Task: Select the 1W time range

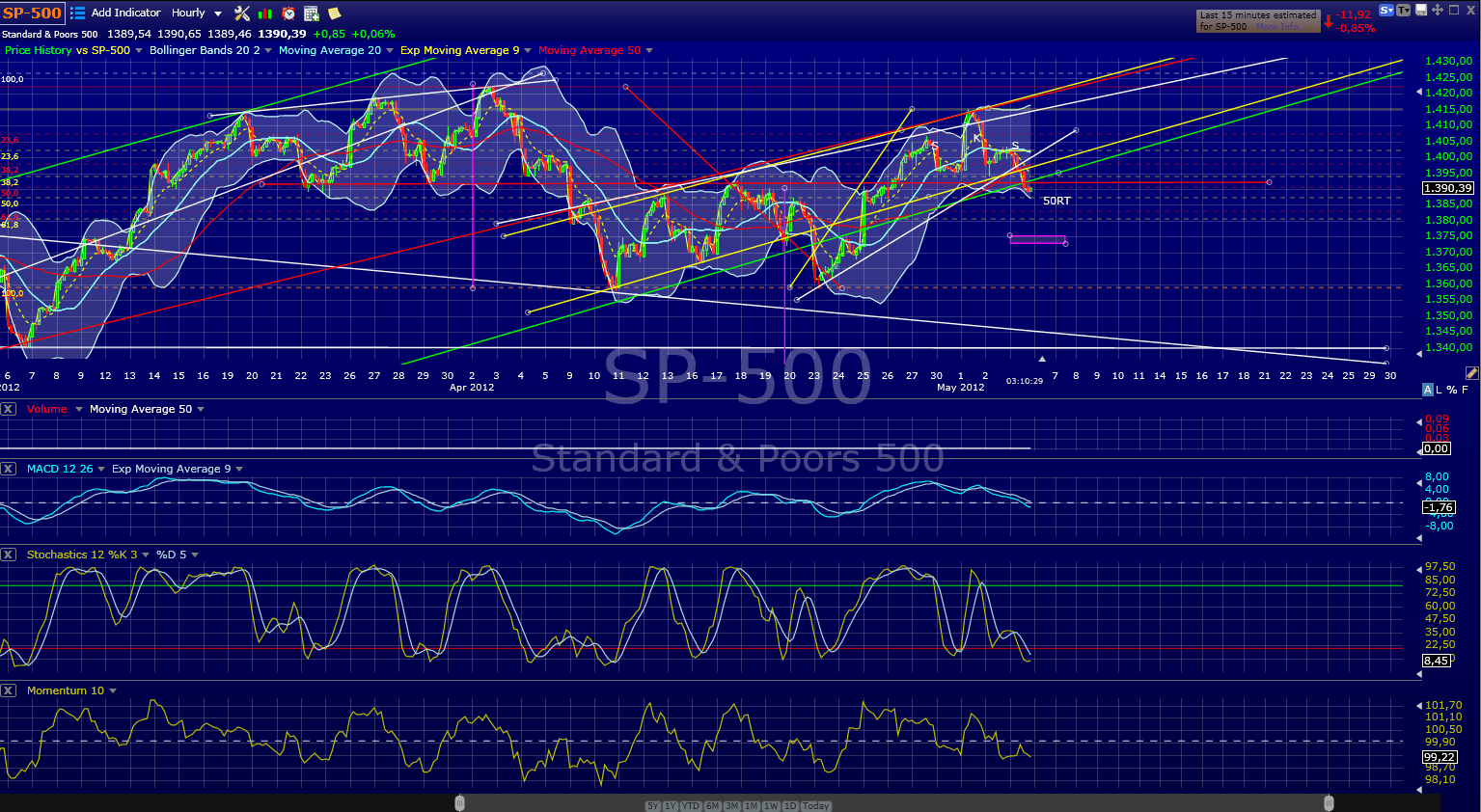Action: [771, 806]
